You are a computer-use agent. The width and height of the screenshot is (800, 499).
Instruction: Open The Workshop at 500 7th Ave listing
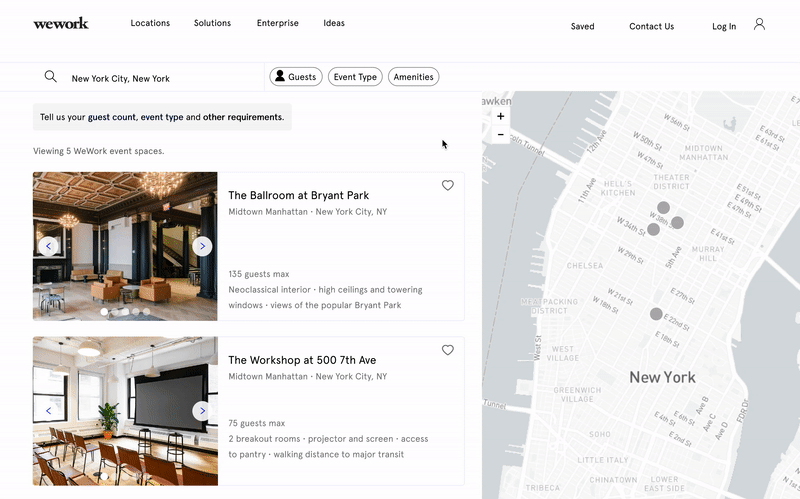[302, 360]
